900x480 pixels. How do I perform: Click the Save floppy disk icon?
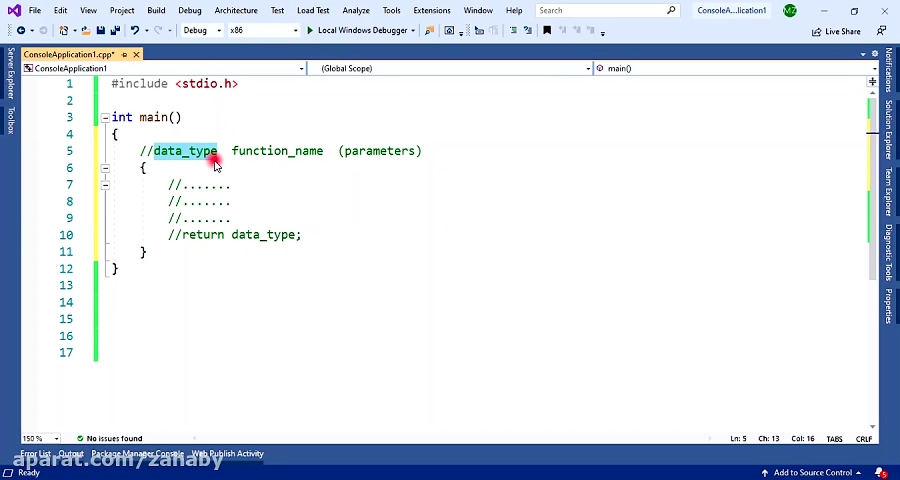click(100, 30)
